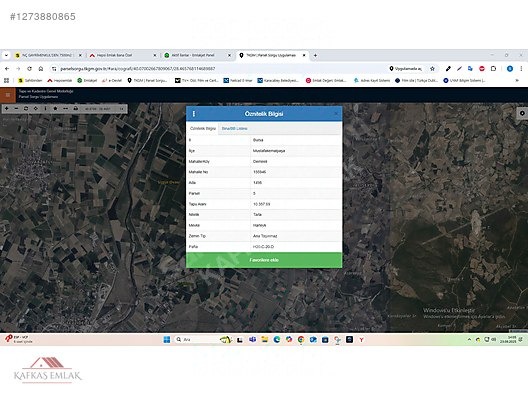Select the locate/crosshair map tool

(36, 108)
